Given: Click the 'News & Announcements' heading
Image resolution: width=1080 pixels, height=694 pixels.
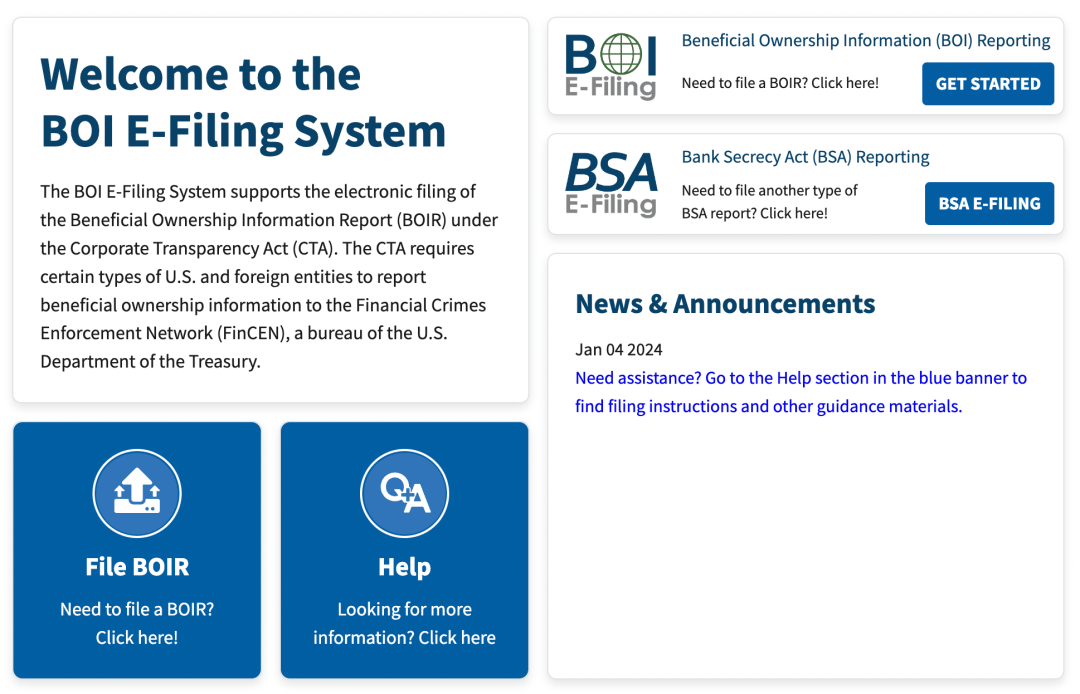Looking at the screenshot, I should pyautogui.click(x=725, y=304).
